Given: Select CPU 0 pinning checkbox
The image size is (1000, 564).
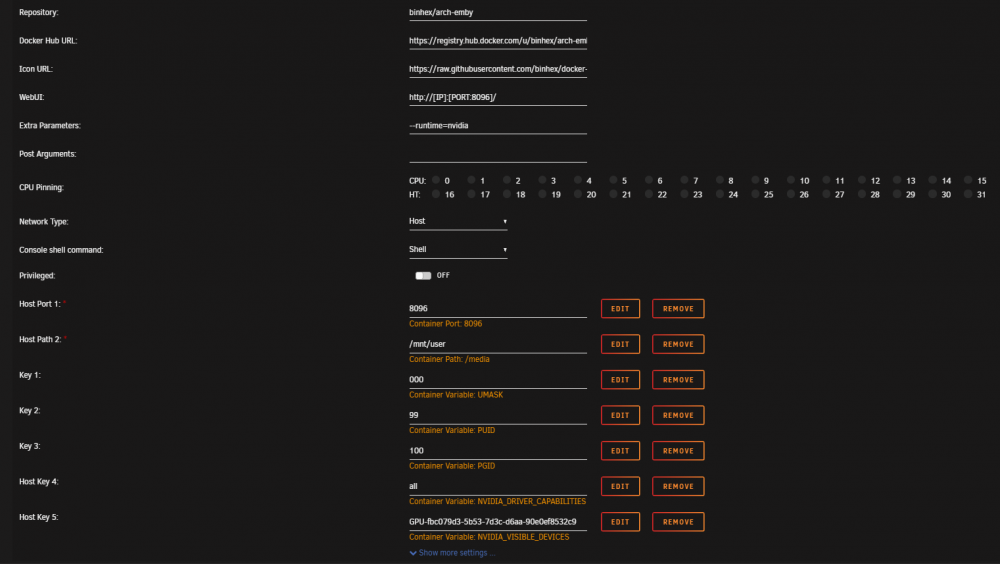Looking at the screenshot, I should [x=436, y=181].
